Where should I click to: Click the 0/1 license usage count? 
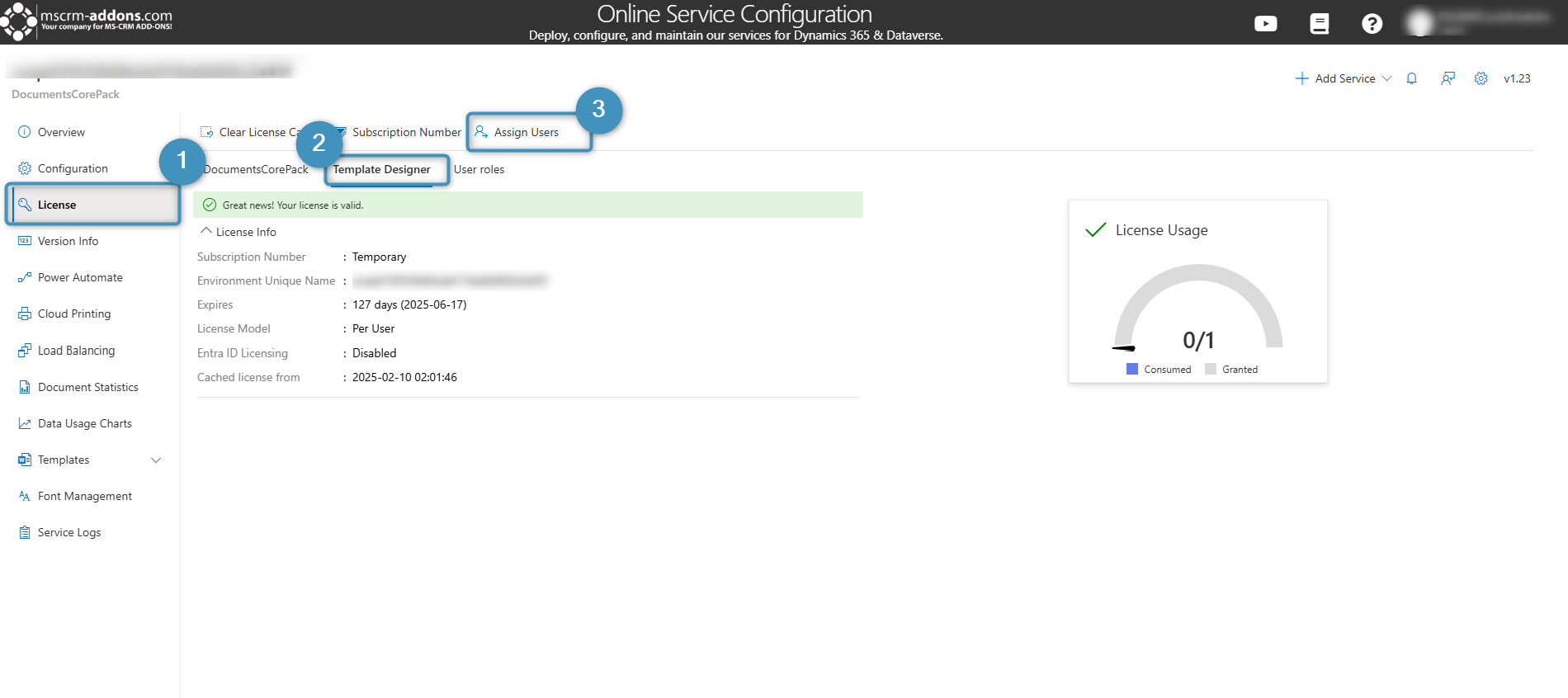(x=1198, y=340)
